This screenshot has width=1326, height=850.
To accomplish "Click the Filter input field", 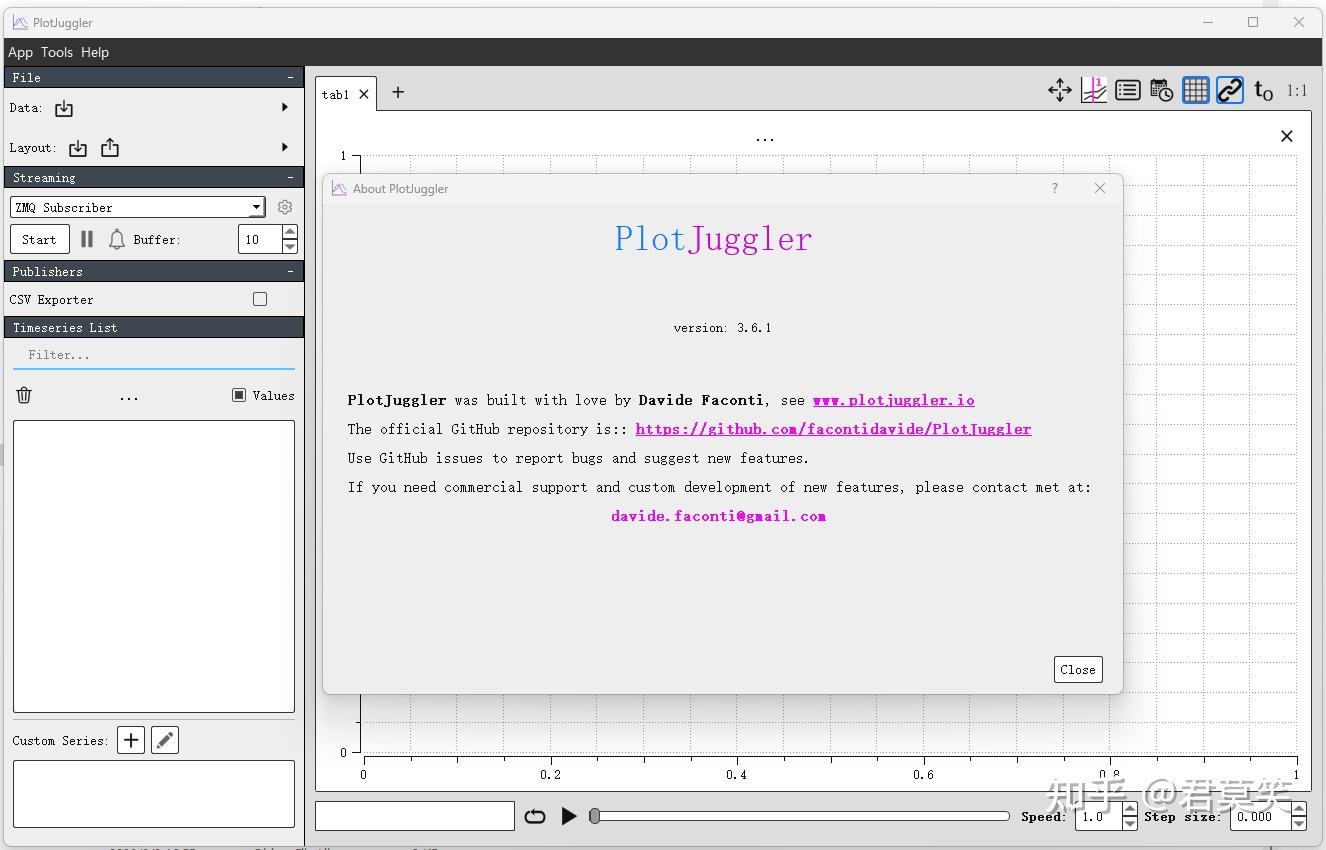I will click(x=154, y=355).
